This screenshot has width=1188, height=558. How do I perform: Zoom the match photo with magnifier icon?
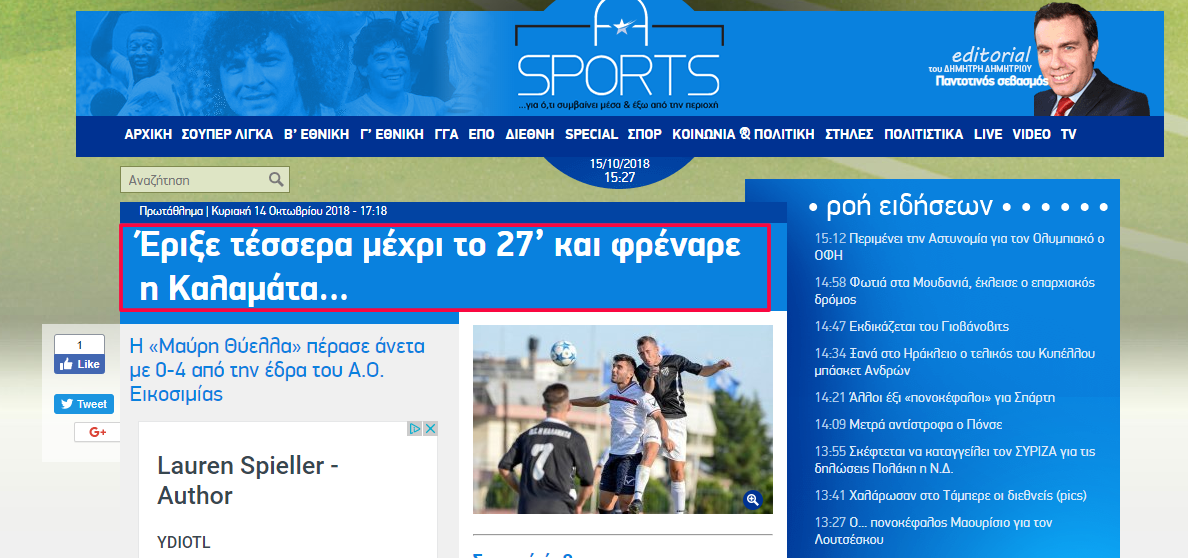pyautogui.click(x=752, y=499)
